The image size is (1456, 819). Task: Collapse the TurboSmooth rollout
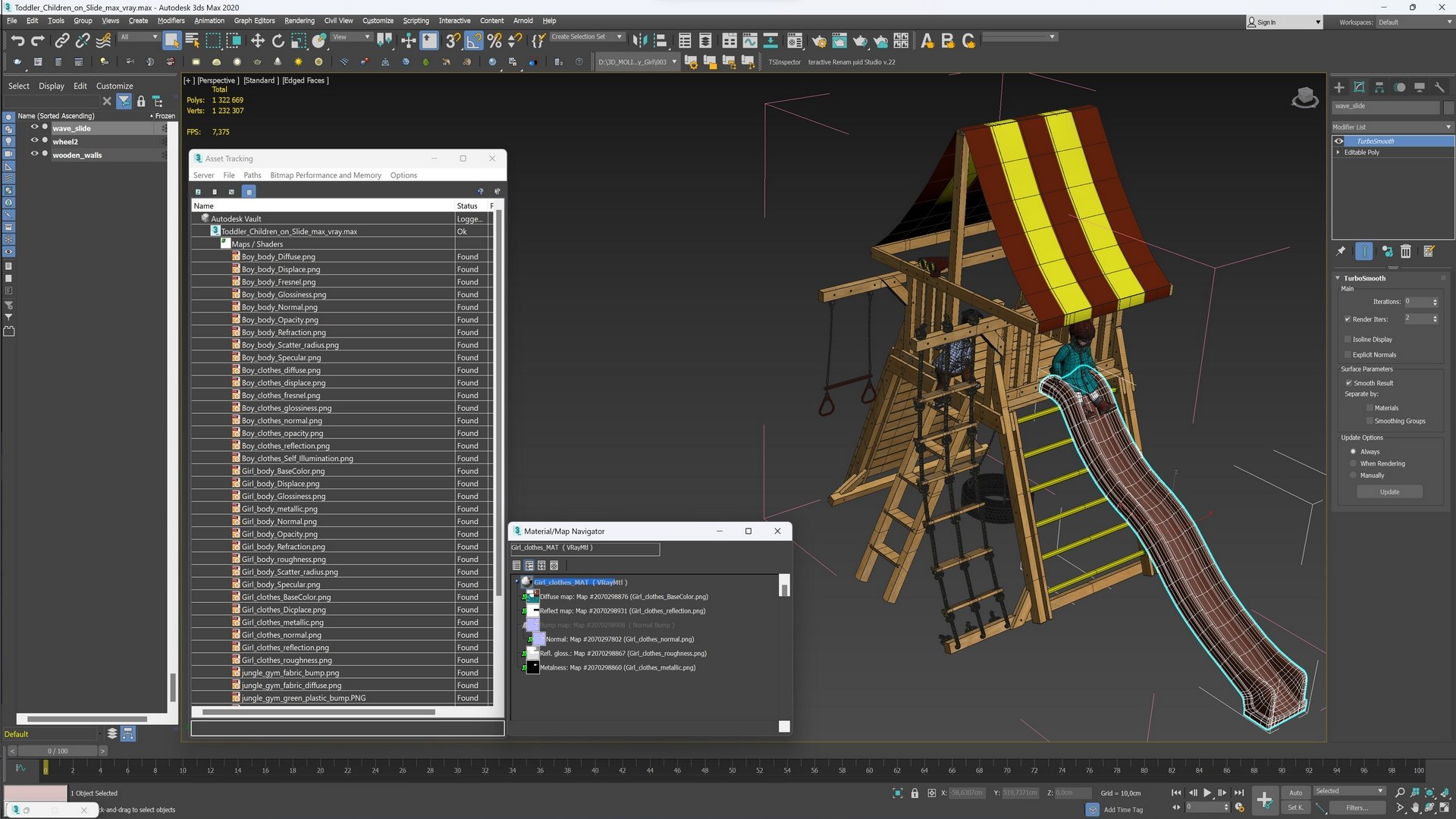tap(1338, 278)
